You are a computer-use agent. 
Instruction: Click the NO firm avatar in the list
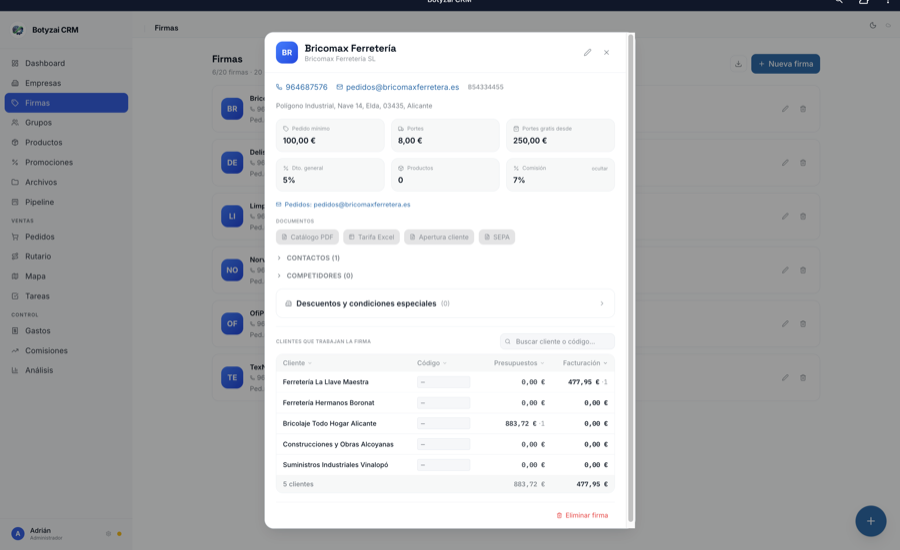[232, 270]
